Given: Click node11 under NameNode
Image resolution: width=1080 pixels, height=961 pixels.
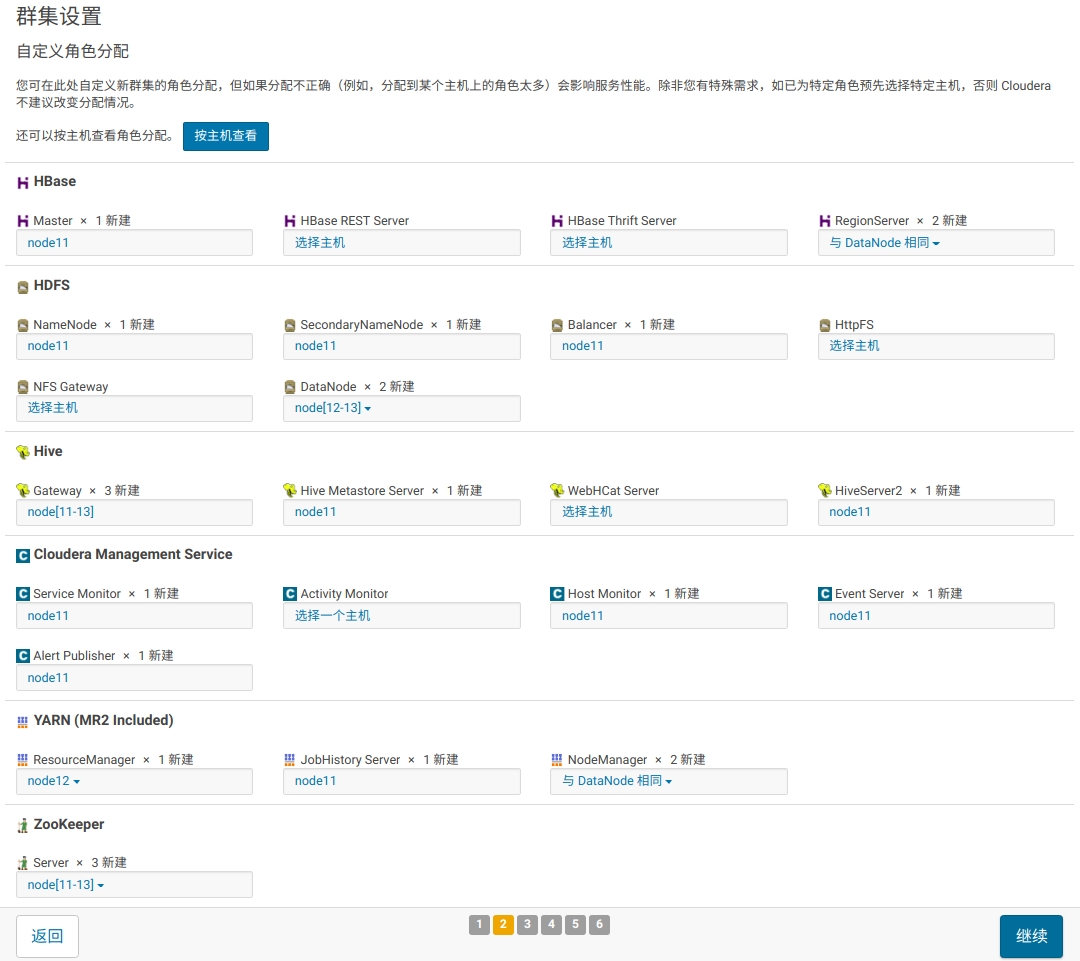Looking at the screenshot, I should [48, 346].
